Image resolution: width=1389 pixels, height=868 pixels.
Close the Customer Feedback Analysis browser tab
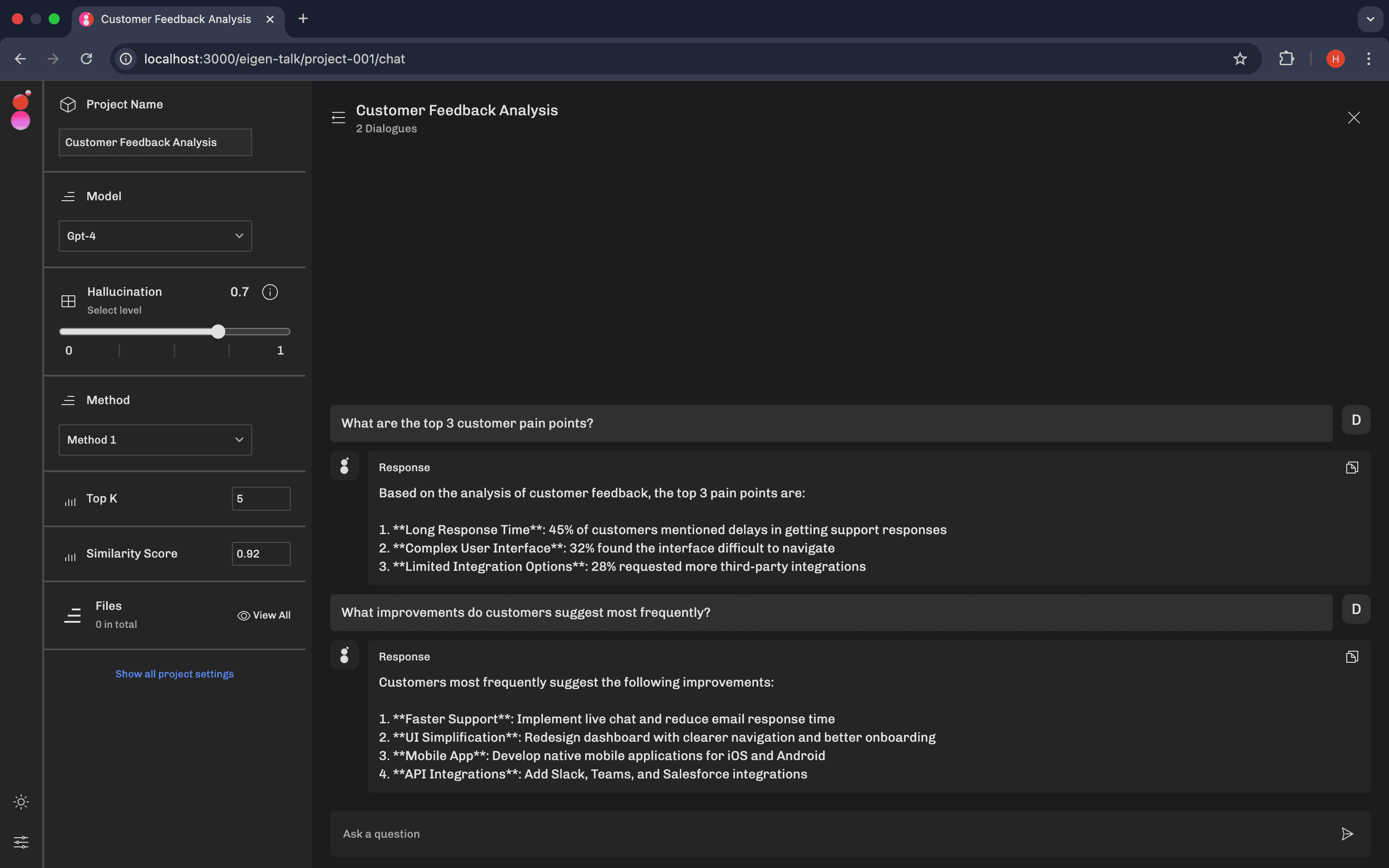tap(271, 19)
